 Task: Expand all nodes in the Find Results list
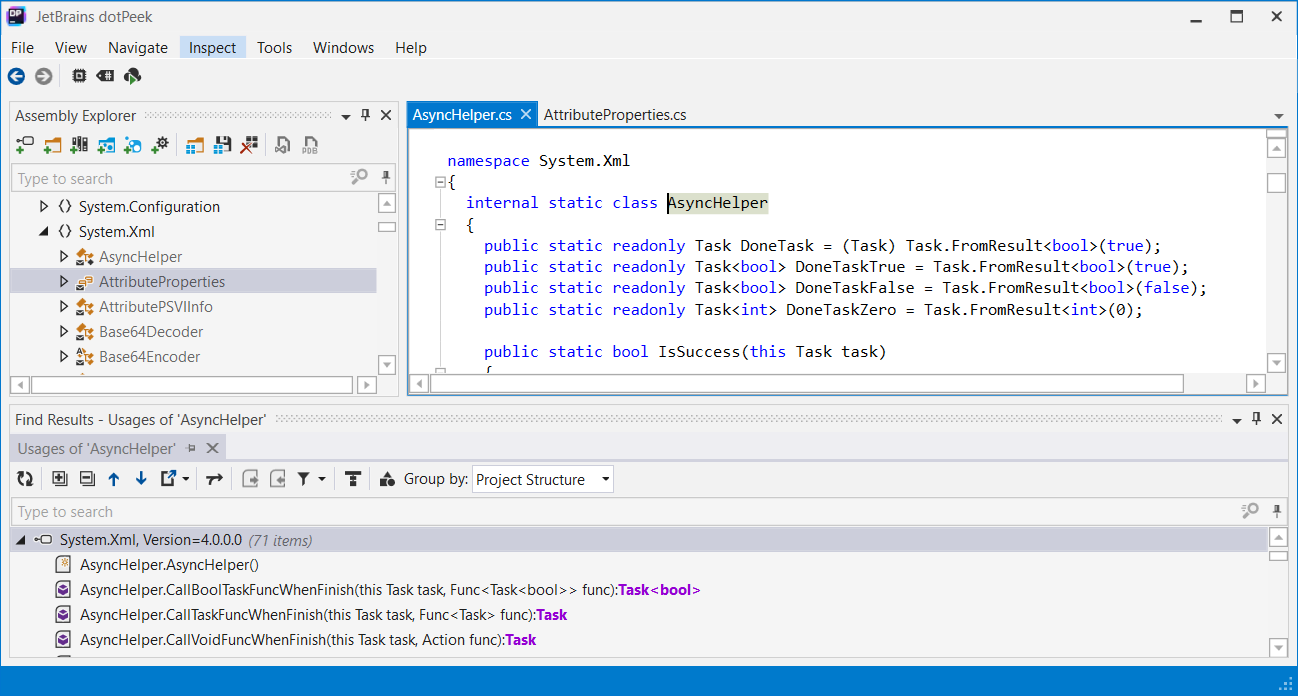60,478
